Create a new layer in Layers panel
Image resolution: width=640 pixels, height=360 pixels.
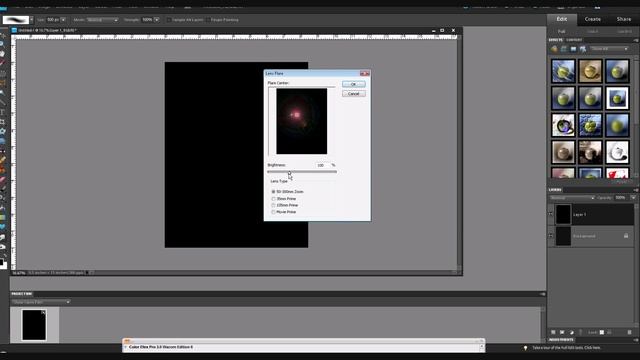click(x=553, y=332)
